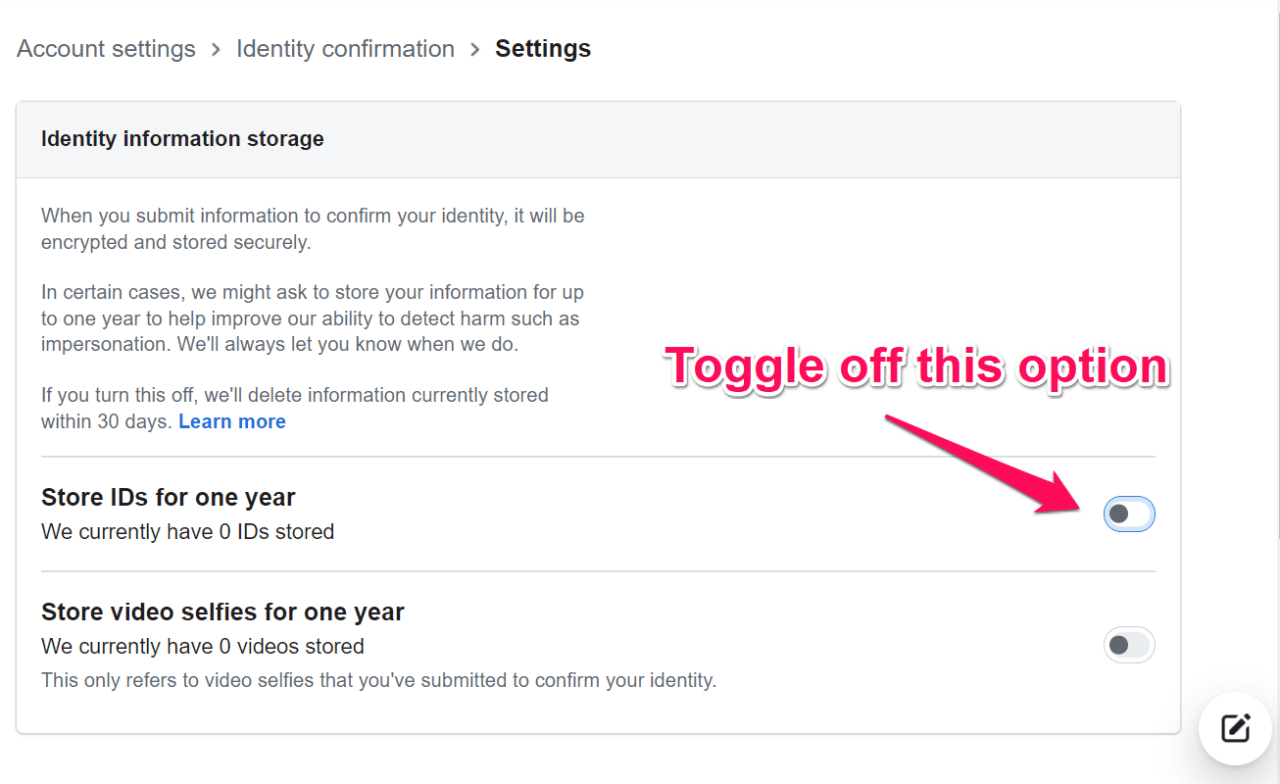Screen dimensions: 1280x784
Task: Select the edit icon inside the white circle
Action: click(x=1235, y=729)
